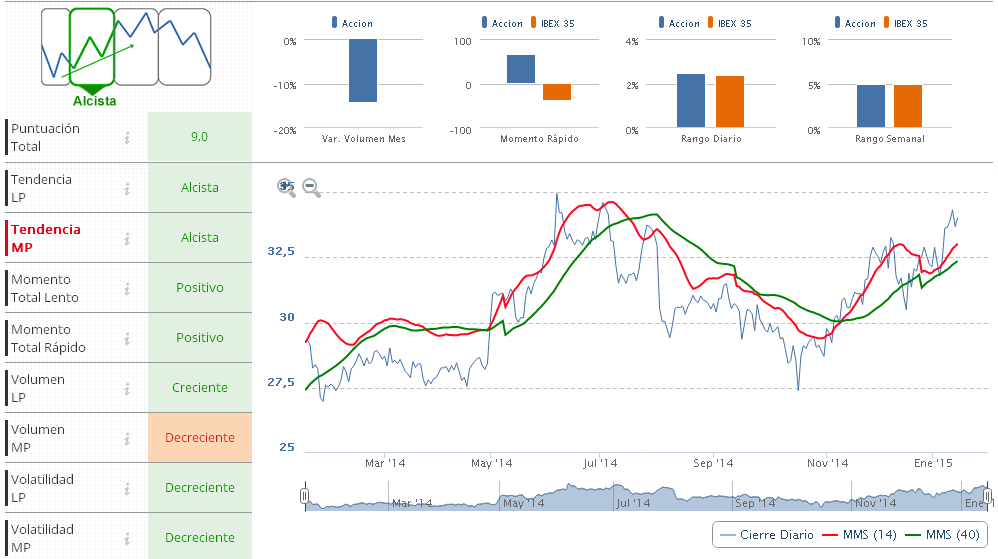Toggle MMS (40) series in legend
Viewport: 998px width, 559px height.
[x=942, y=535]
